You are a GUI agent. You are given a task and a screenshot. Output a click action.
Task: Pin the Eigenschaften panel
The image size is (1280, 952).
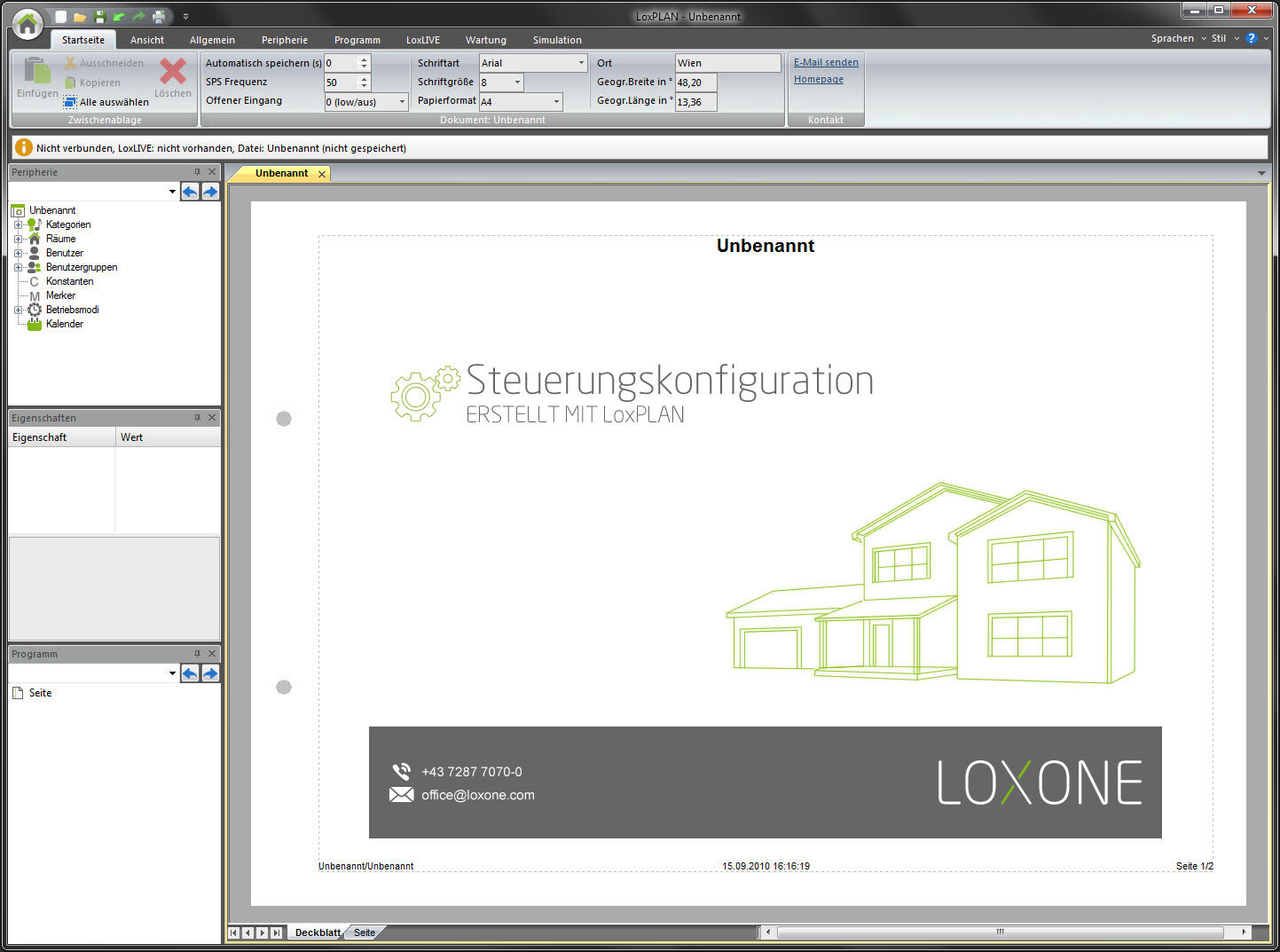coord(197,418)
